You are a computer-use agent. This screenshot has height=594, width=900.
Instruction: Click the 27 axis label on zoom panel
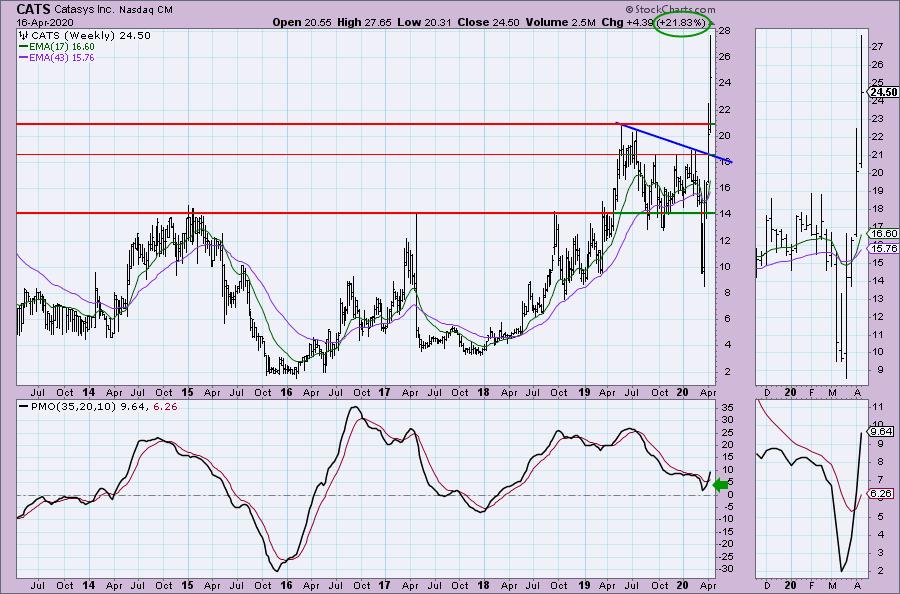click(x=876, y=47)
